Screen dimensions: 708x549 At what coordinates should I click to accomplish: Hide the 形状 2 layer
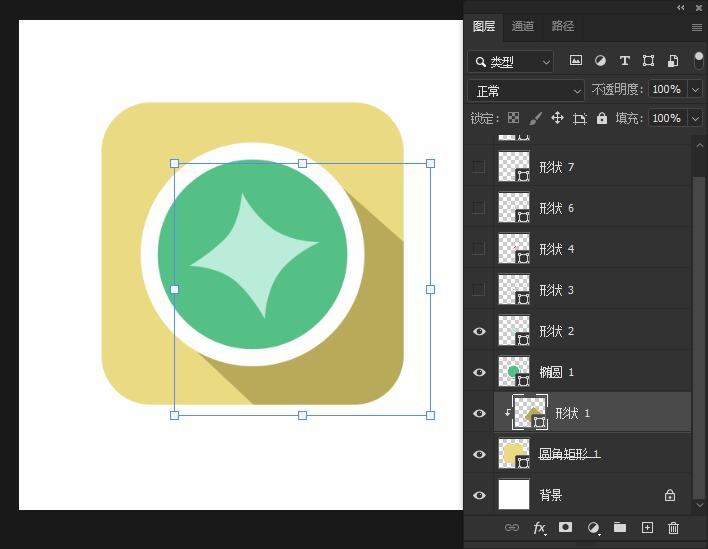click(479, 331)
